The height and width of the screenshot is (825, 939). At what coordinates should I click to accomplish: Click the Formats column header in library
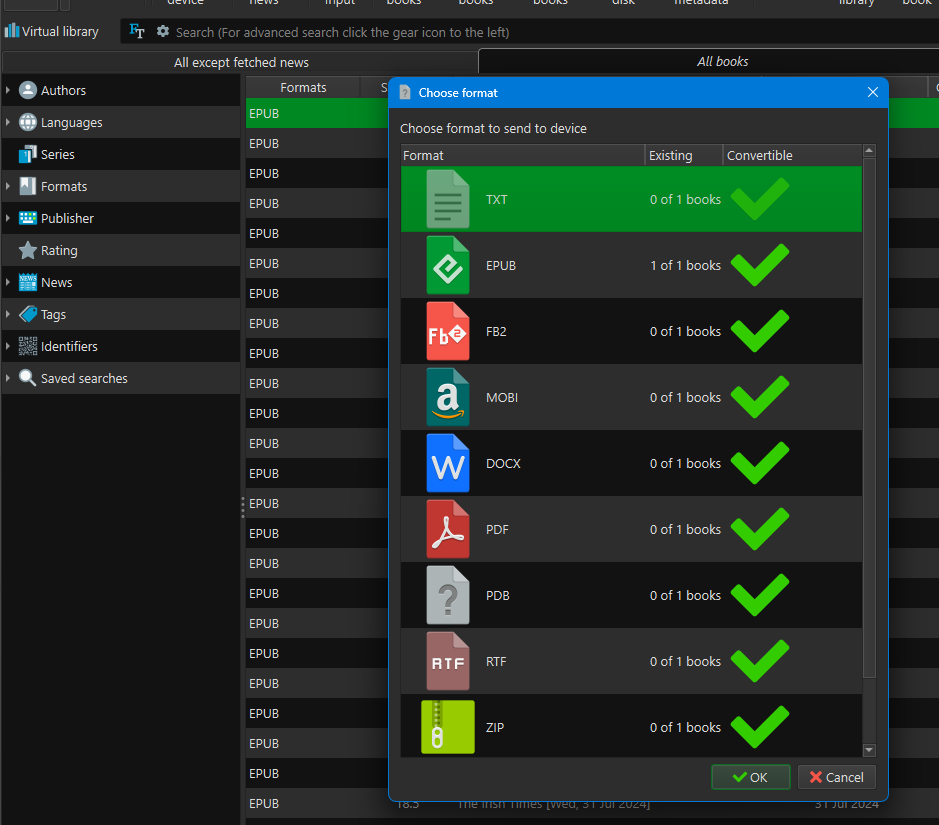(303, 87)
